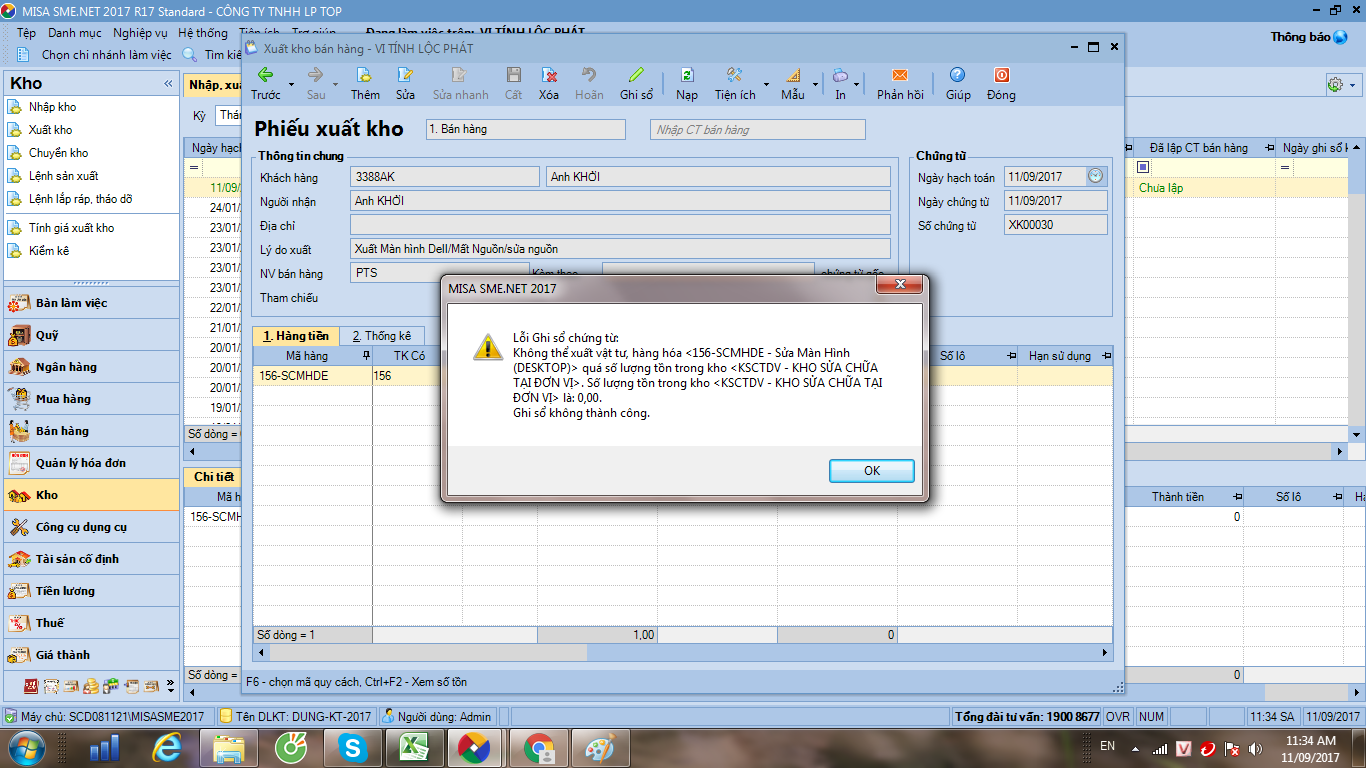Click the '156-SCMHDE' cell in Hàng tiền grid

point(312,376)
